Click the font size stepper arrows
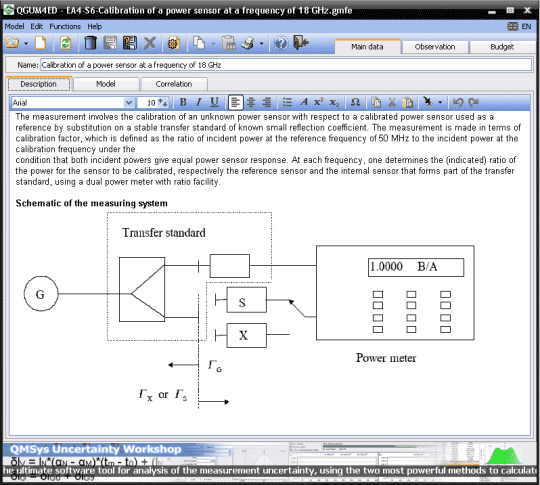 pos(163,103)
